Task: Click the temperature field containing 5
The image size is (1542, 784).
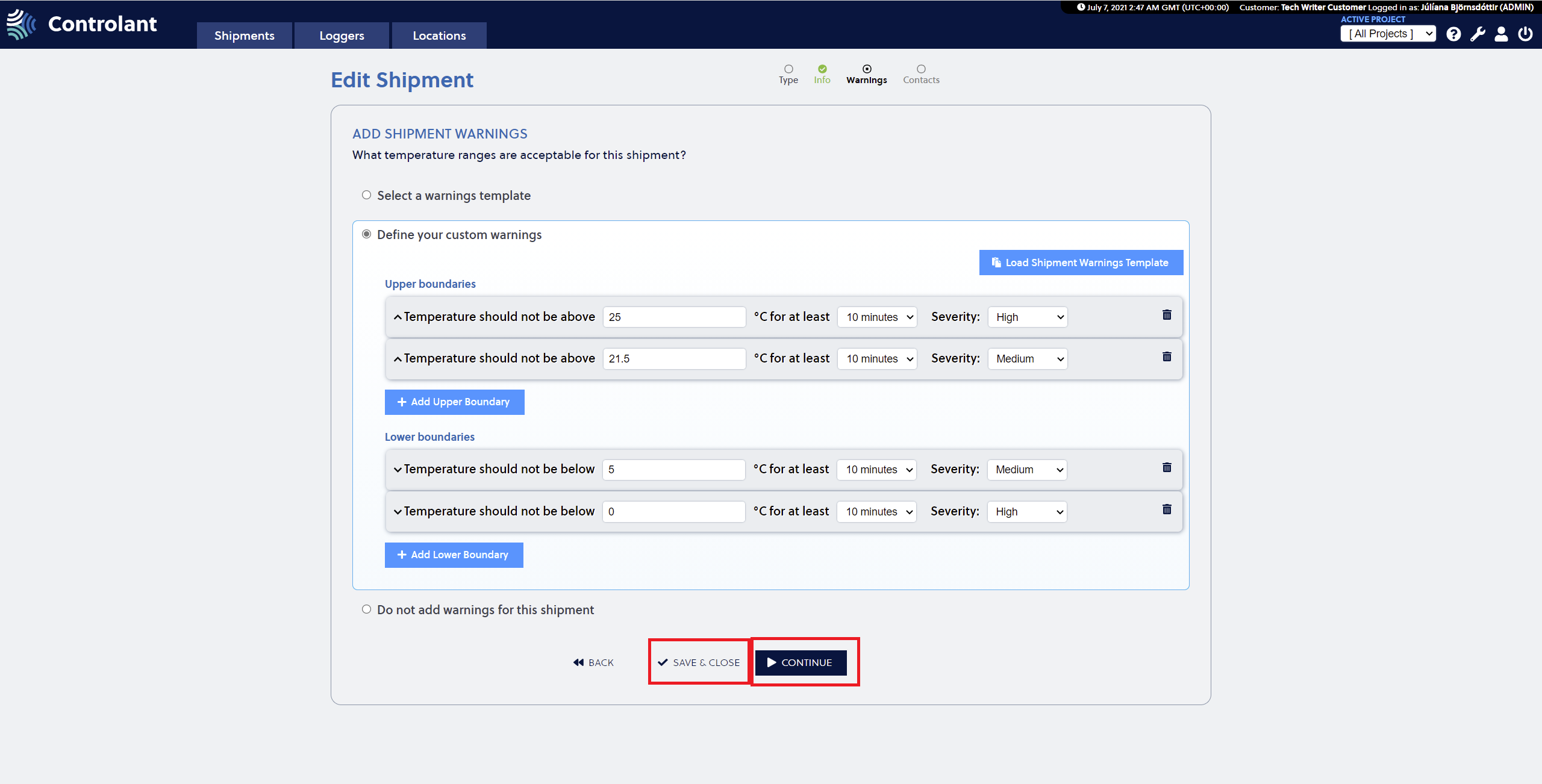Action: [674, 470]
